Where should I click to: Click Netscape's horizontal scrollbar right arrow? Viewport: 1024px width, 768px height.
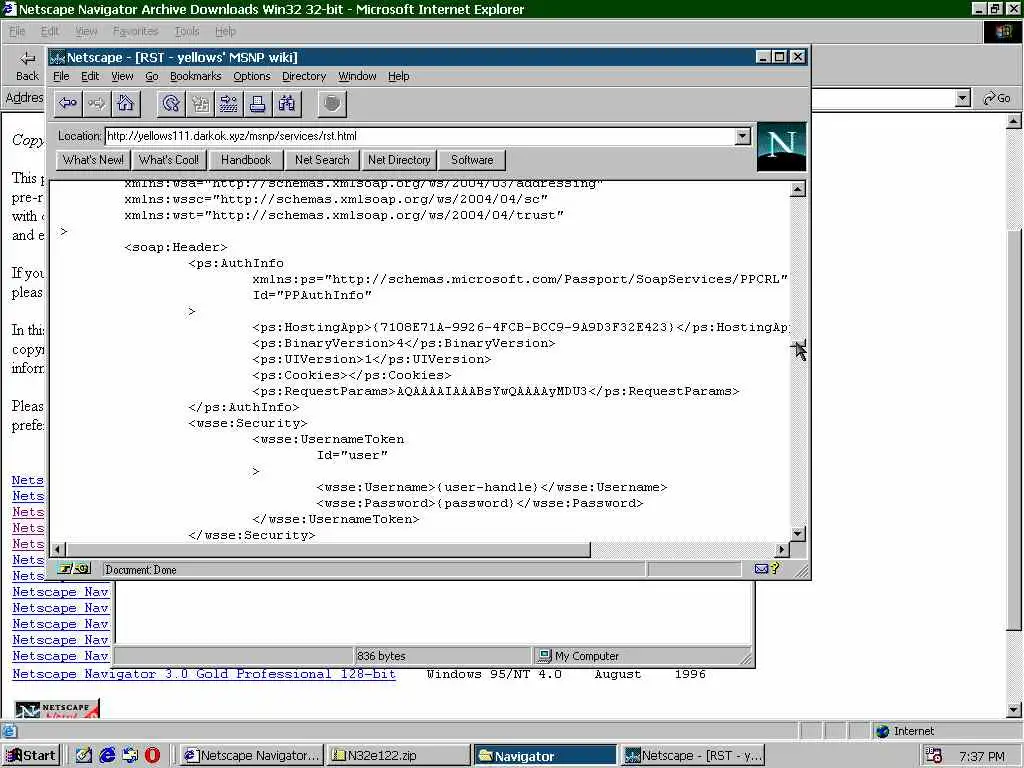[782, 550]
